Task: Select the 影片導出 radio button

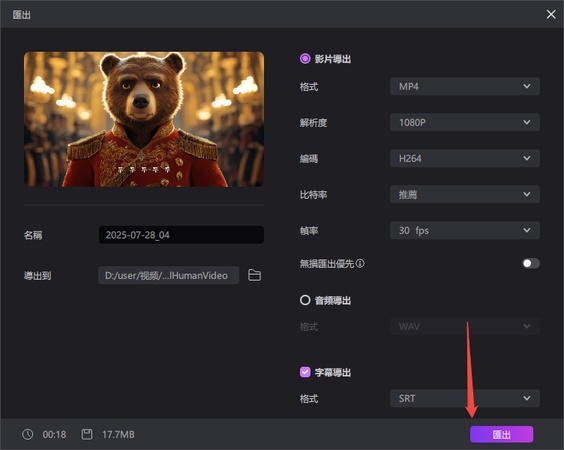Action: click(305, 59)
